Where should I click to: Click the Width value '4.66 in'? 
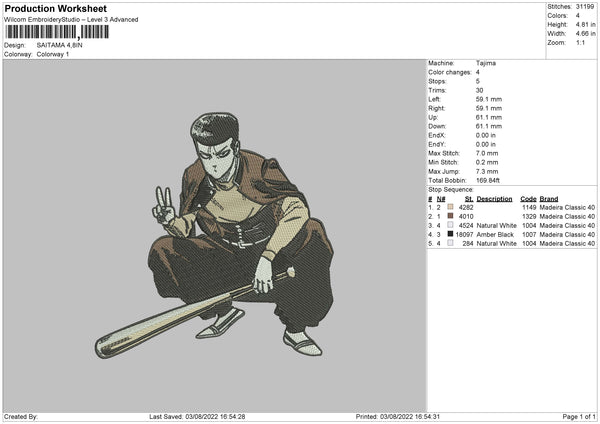585,34
